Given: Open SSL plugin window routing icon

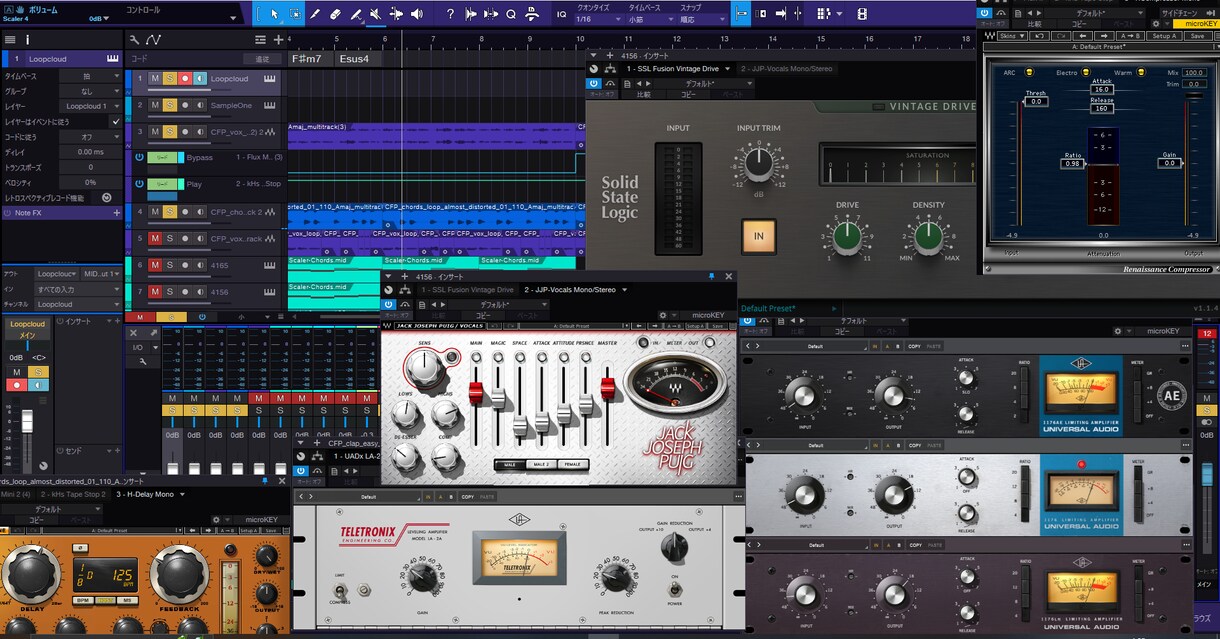Looking at the screenshot, I should click(610, 69).
